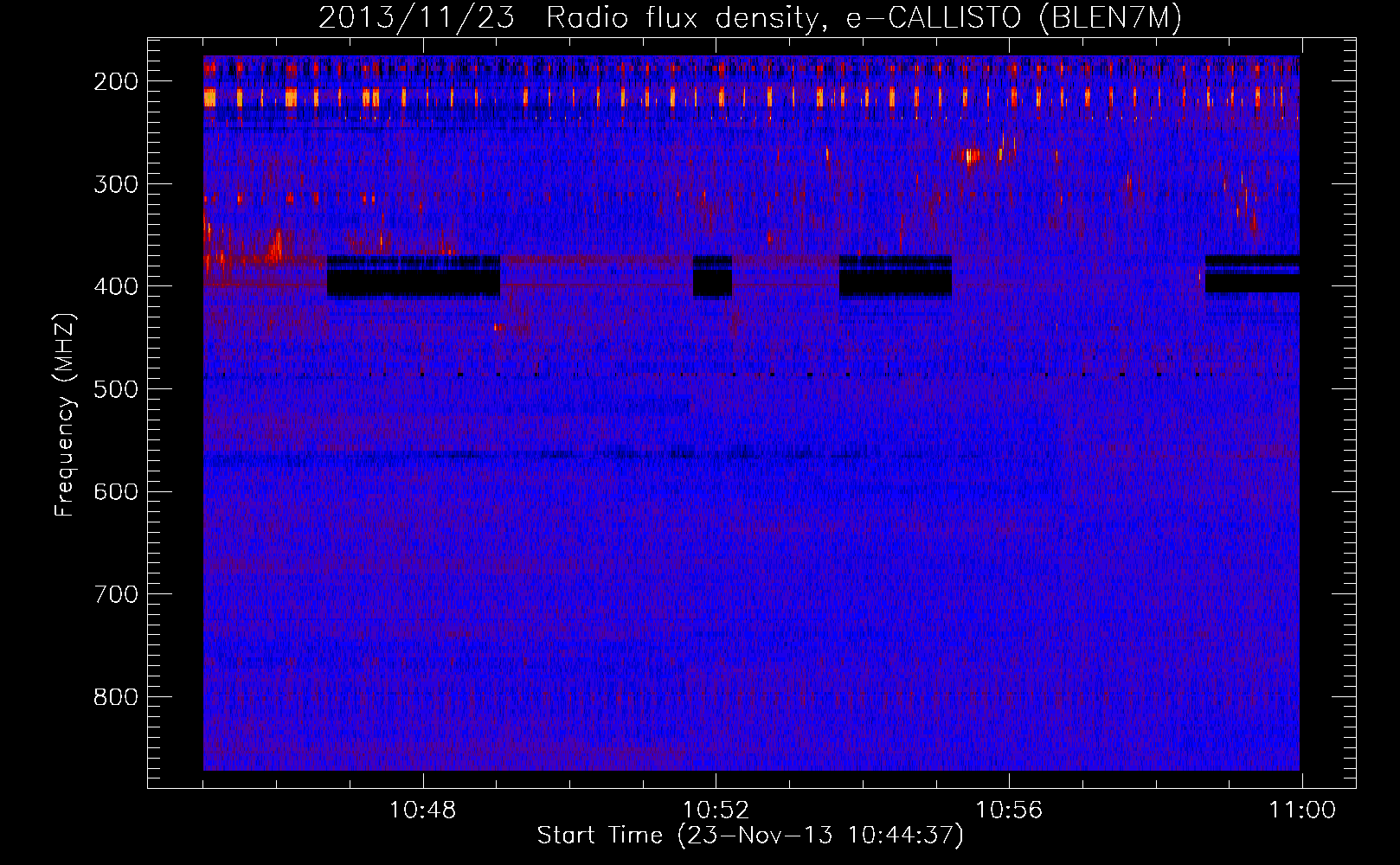
Task: Click the 10:48 time tick label
Action: (x=422, y=811)
